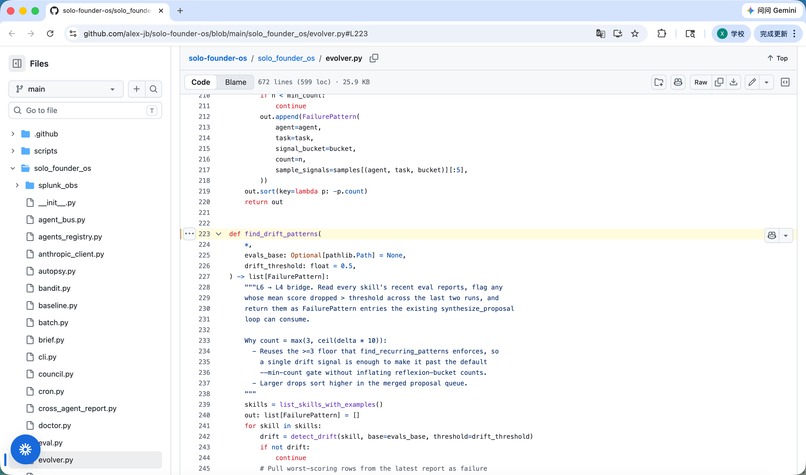Switch to Code view tab
This screenshot has width=806, height=475.
click(200, 82)
